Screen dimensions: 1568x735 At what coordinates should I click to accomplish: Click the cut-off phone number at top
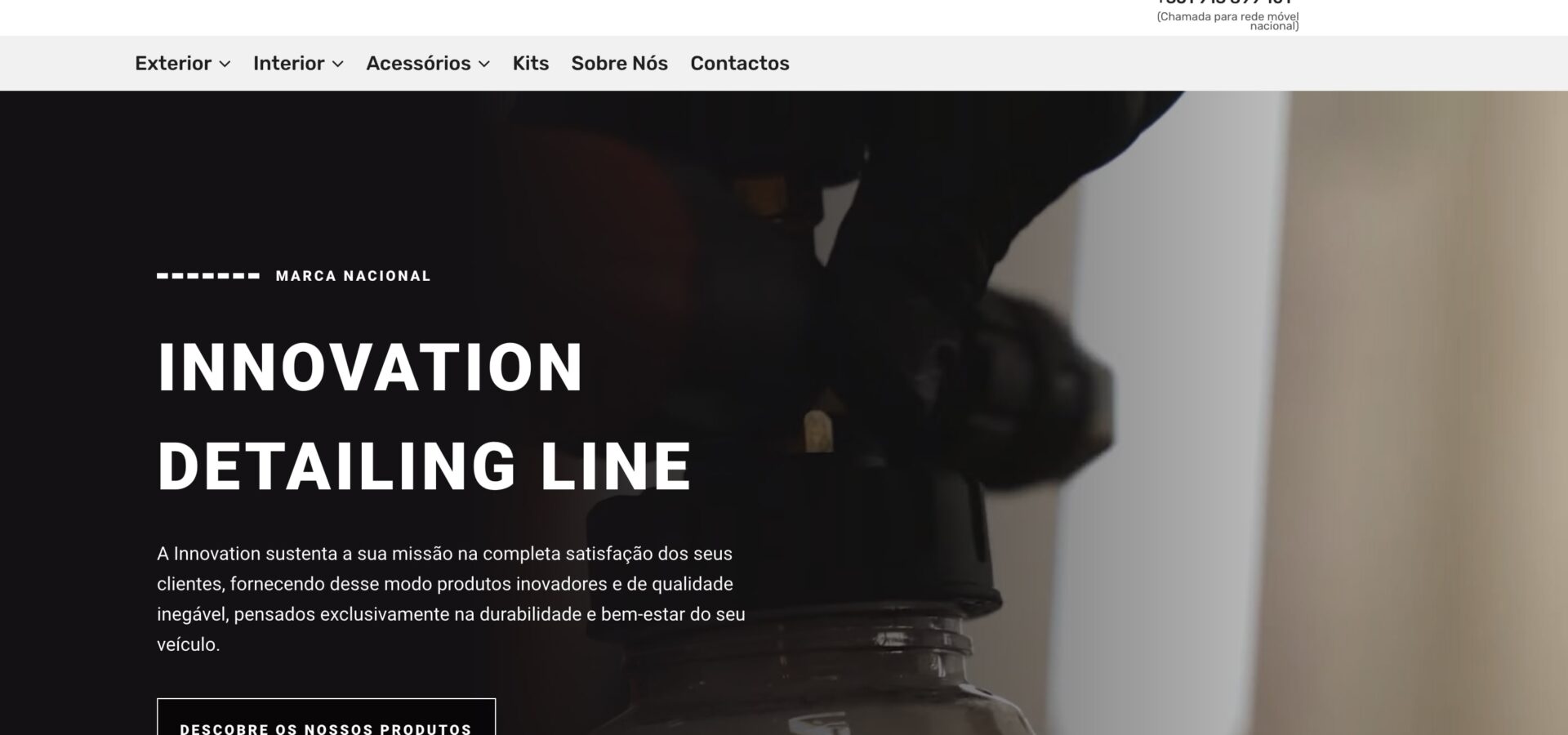(x=1224, y=2)
